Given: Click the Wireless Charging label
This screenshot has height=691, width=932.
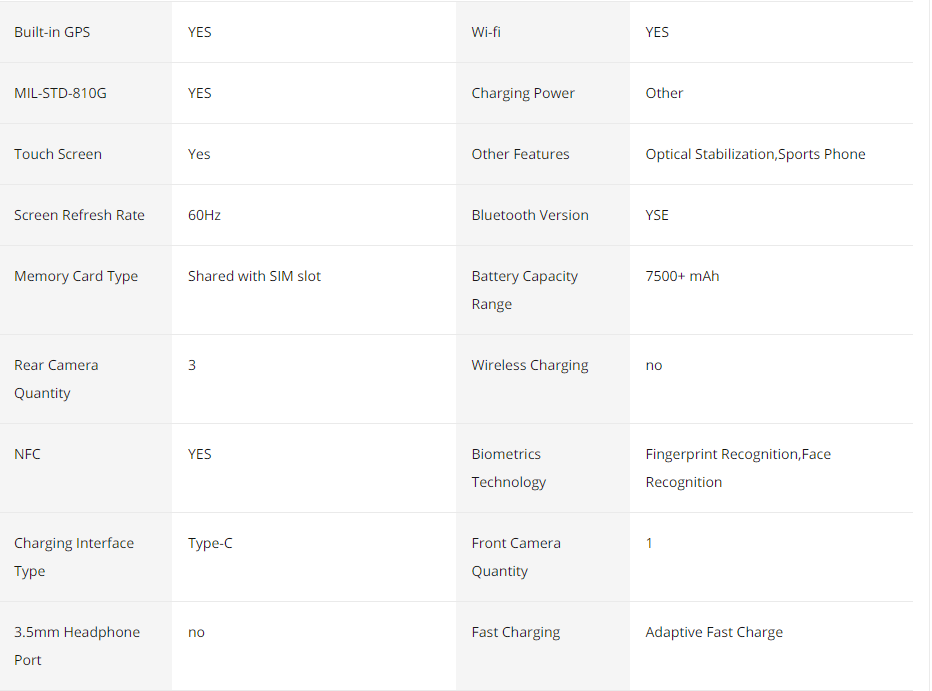Looking at the screenshot, I should (530, 365).
